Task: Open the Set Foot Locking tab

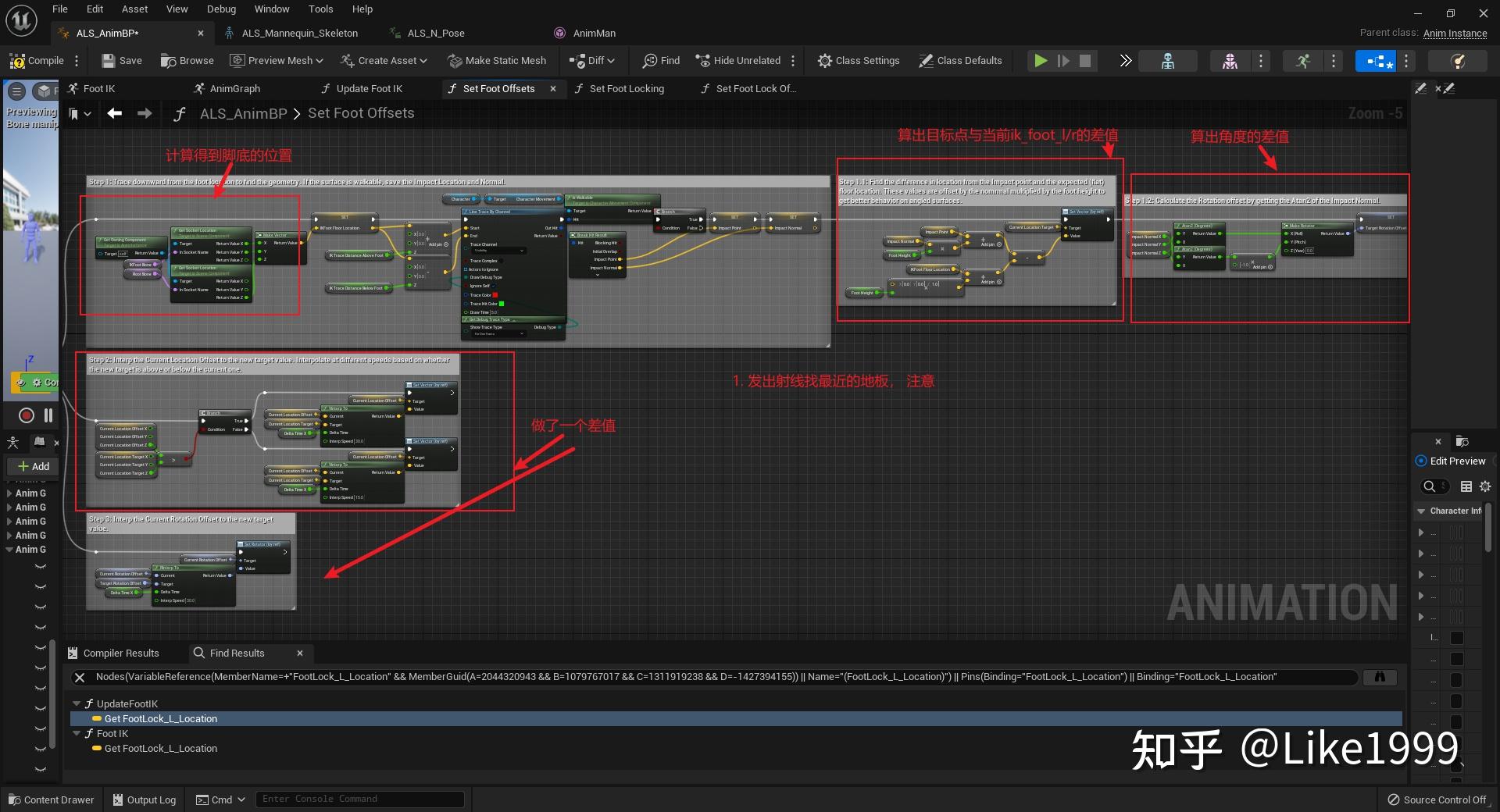Action: pyautogui.click(x=626, y=89)
